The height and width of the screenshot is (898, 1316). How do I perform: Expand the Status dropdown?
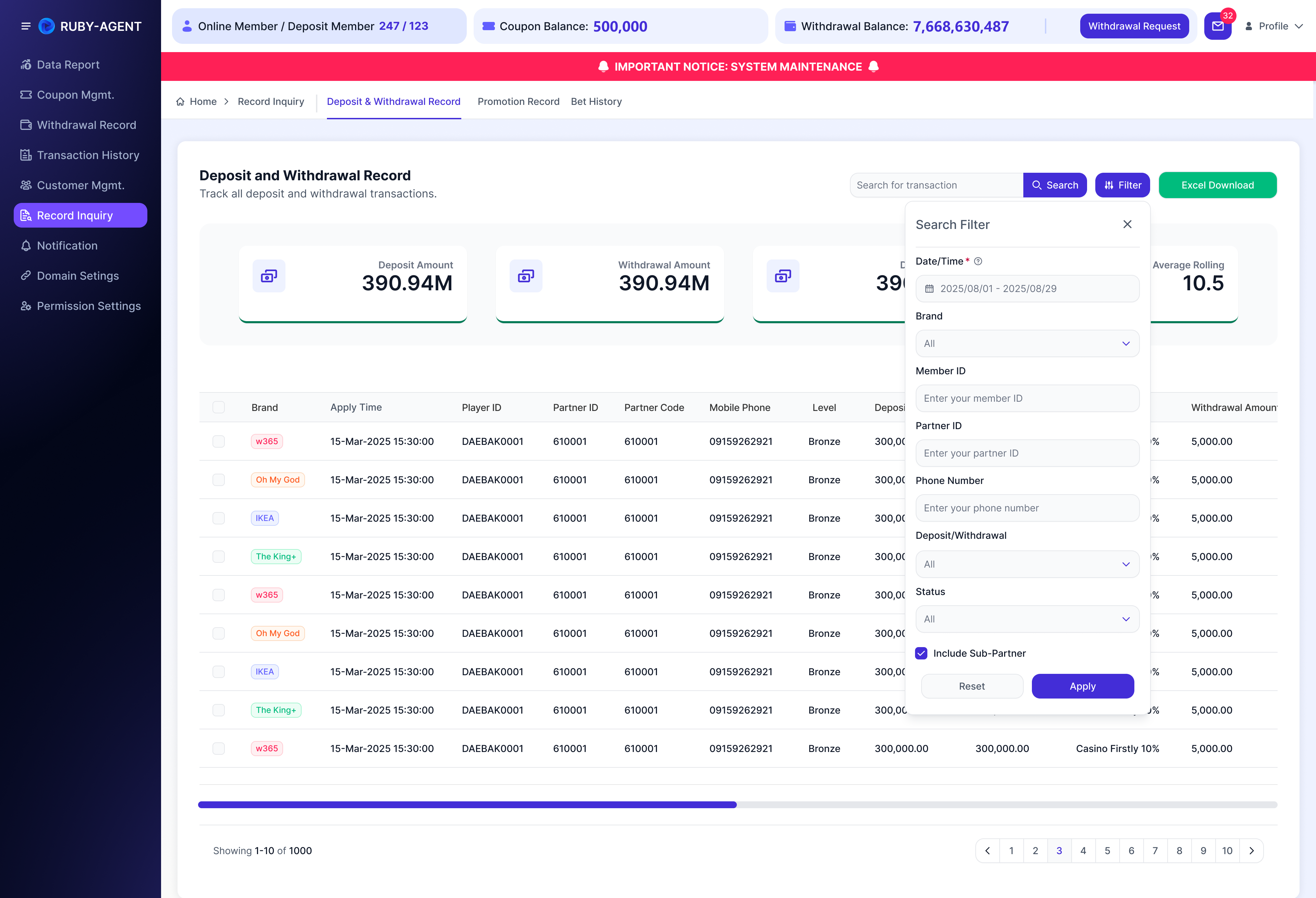click(x=1027, y=619)
